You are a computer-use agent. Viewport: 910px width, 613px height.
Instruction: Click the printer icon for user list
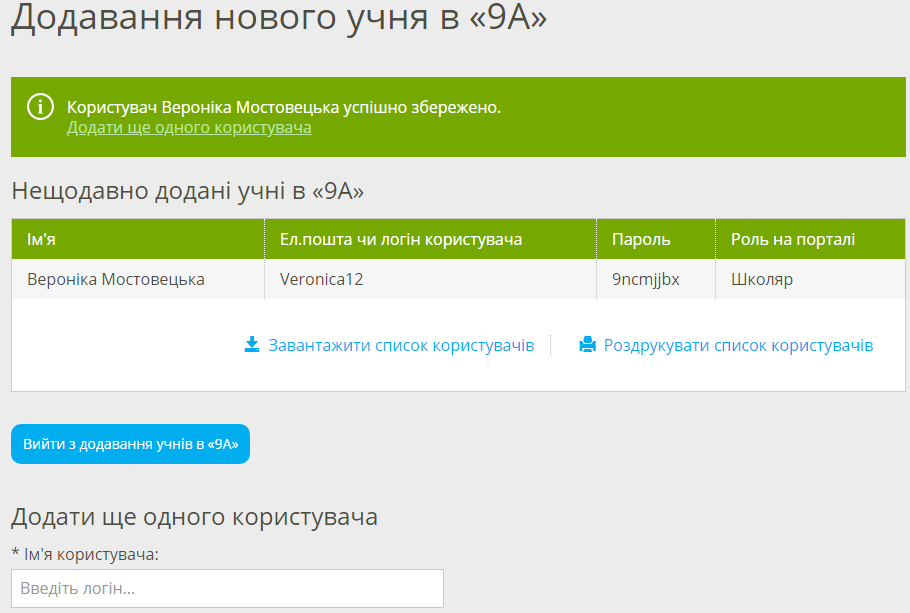pos(587,345)
